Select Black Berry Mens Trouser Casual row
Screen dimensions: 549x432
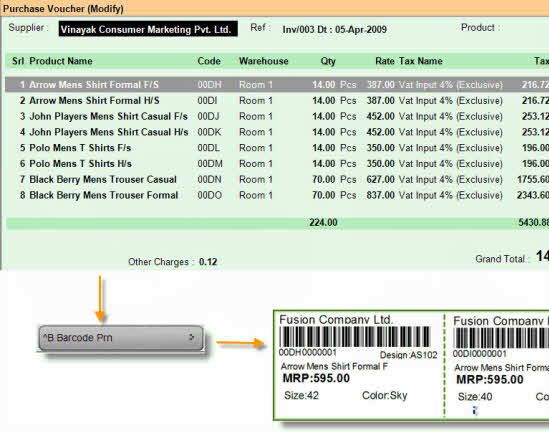[277, 179]
